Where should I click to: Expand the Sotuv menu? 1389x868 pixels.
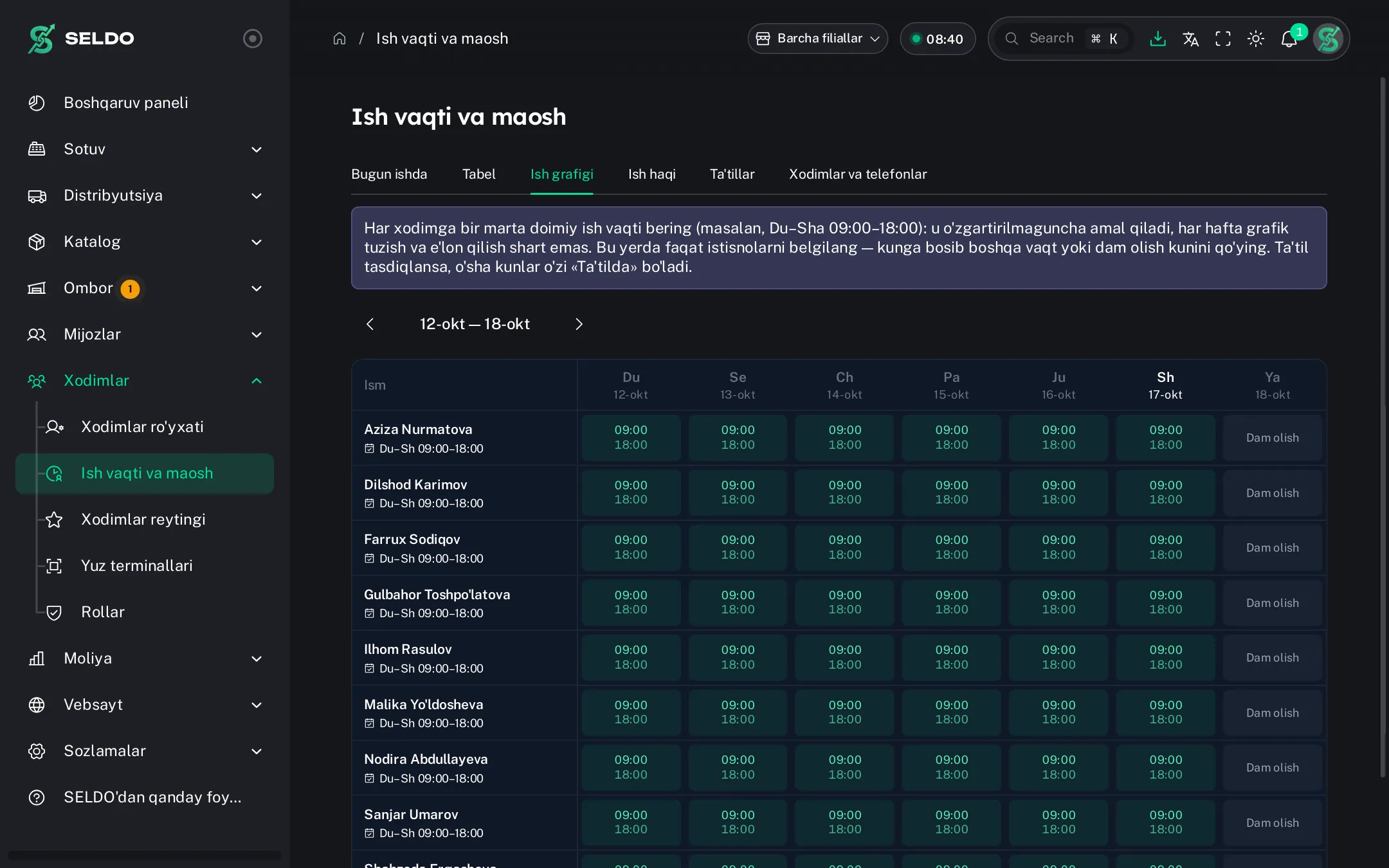[x=145, y=149]
